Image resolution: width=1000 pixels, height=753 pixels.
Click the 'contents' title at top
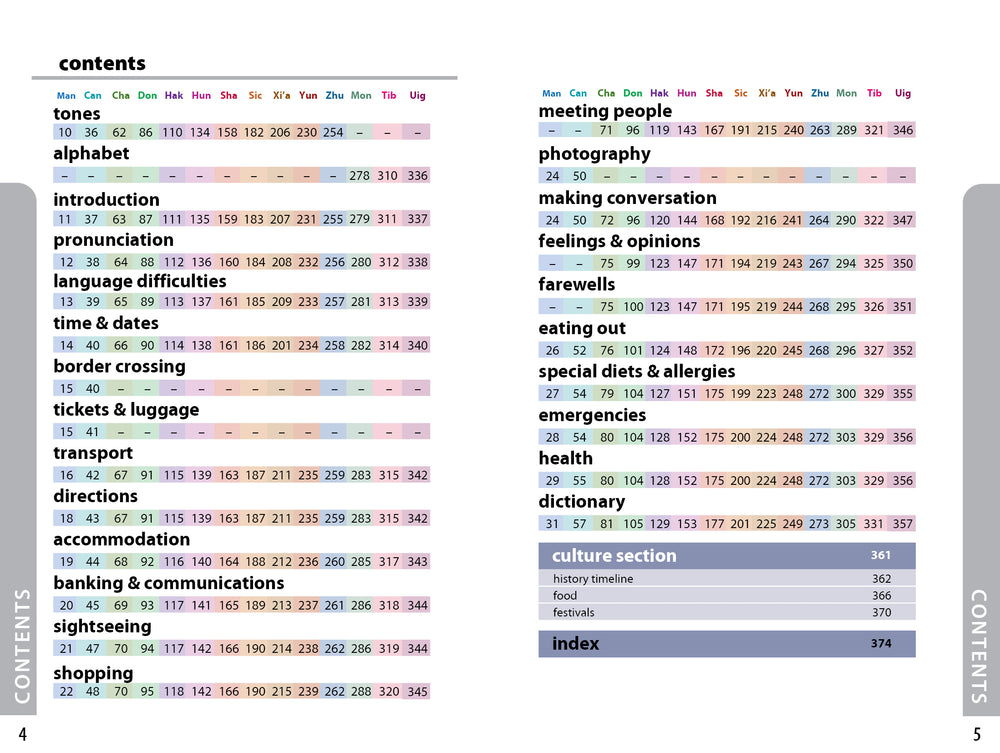pyautogui.click(x=102, y=64)
